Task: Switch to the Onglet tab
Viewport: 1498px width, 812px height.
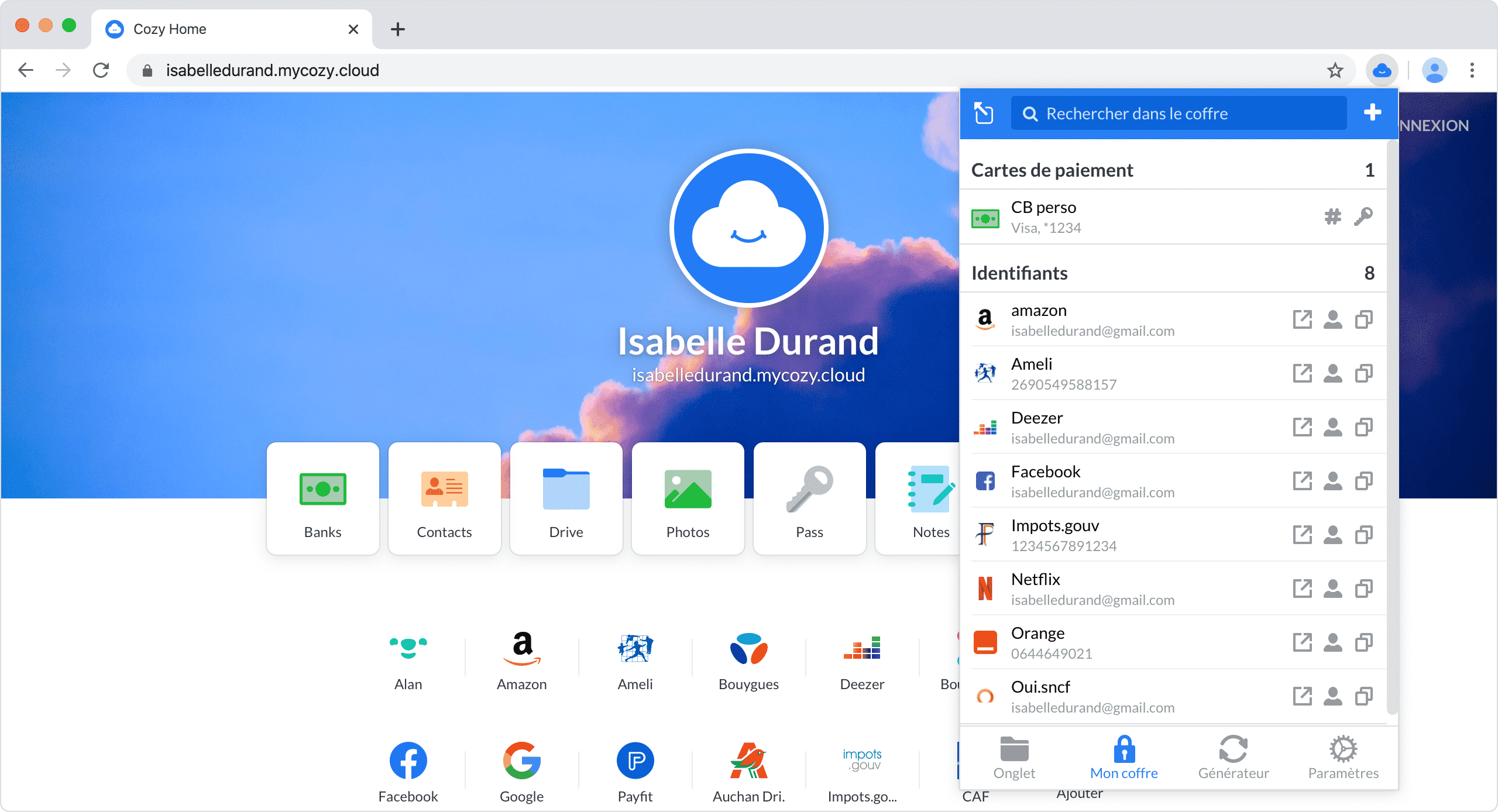Action: [1014, 758]
